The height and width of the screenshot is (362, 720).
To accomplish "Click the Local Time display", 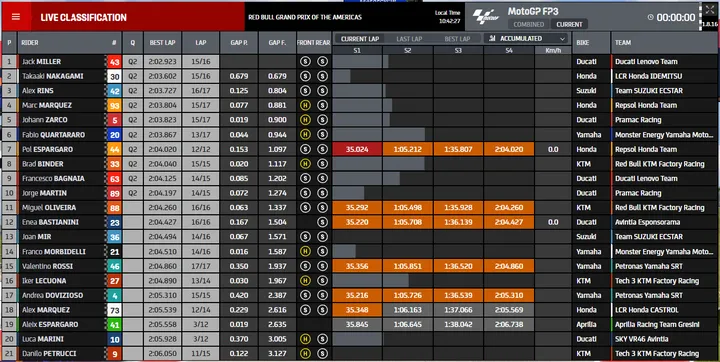I will pos(448,17).
